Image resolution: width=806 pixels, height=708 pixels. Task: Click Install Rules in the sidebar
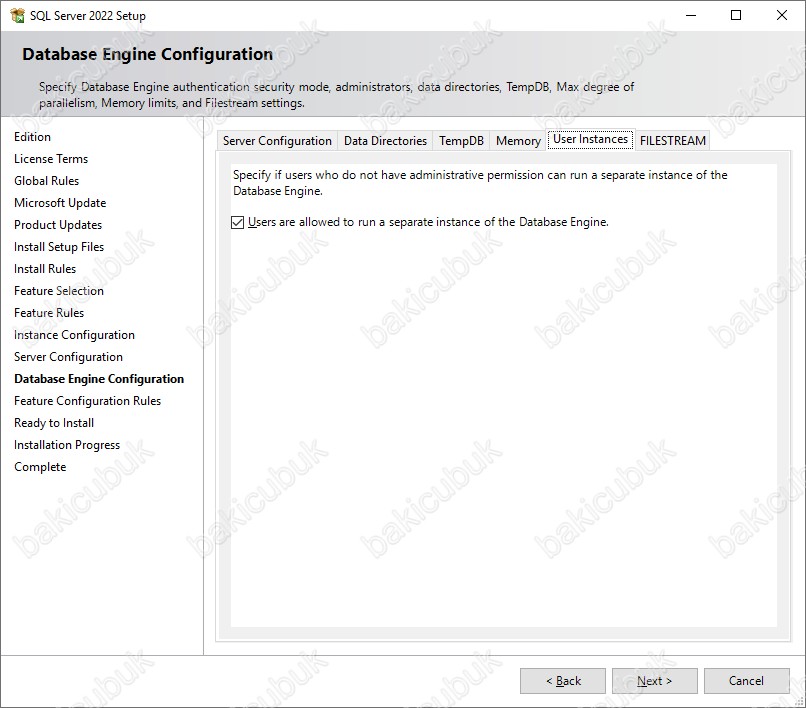pos(45,269)
